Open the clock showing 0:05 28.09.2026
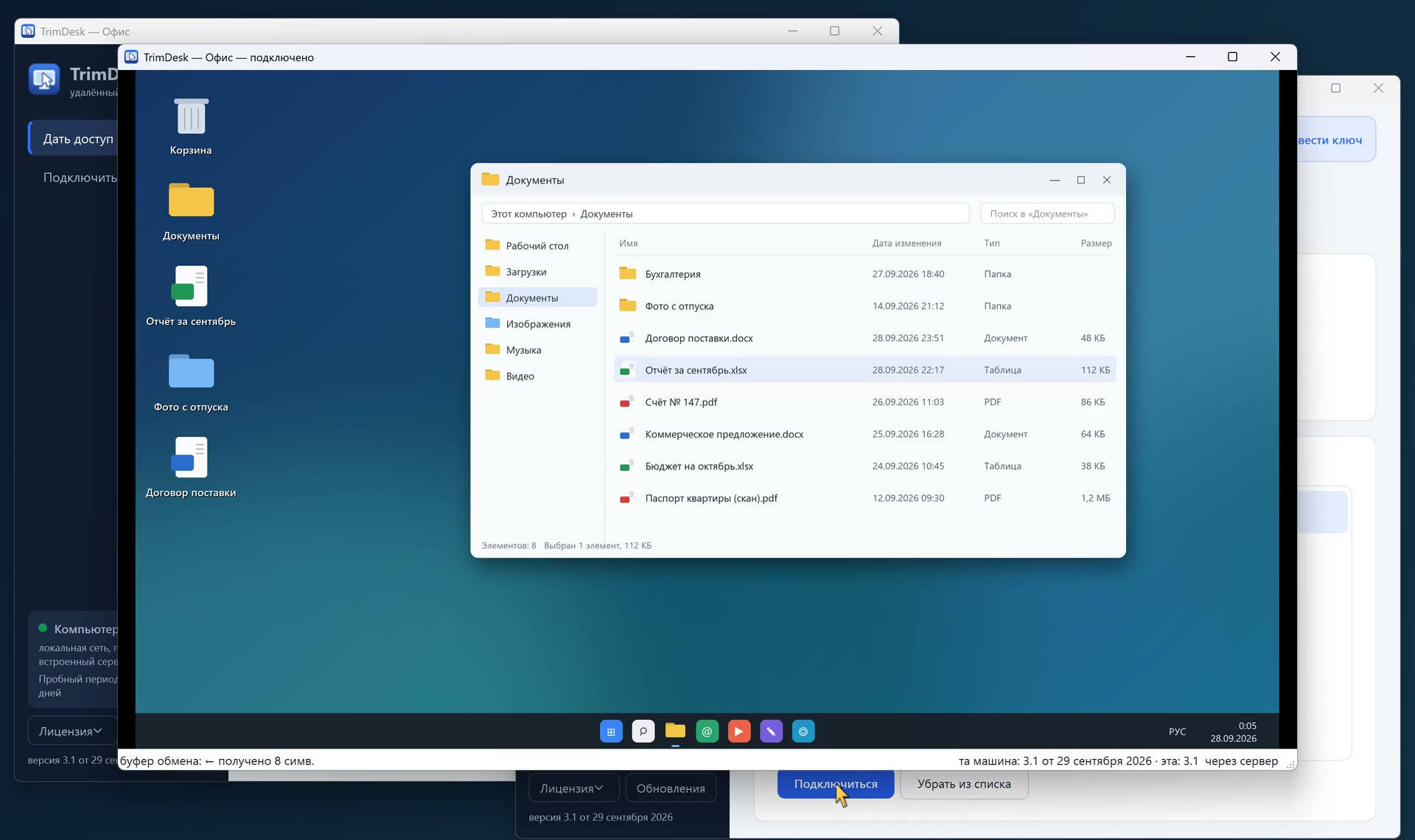Screen dimensions: 1415x840 (1233, 732)
